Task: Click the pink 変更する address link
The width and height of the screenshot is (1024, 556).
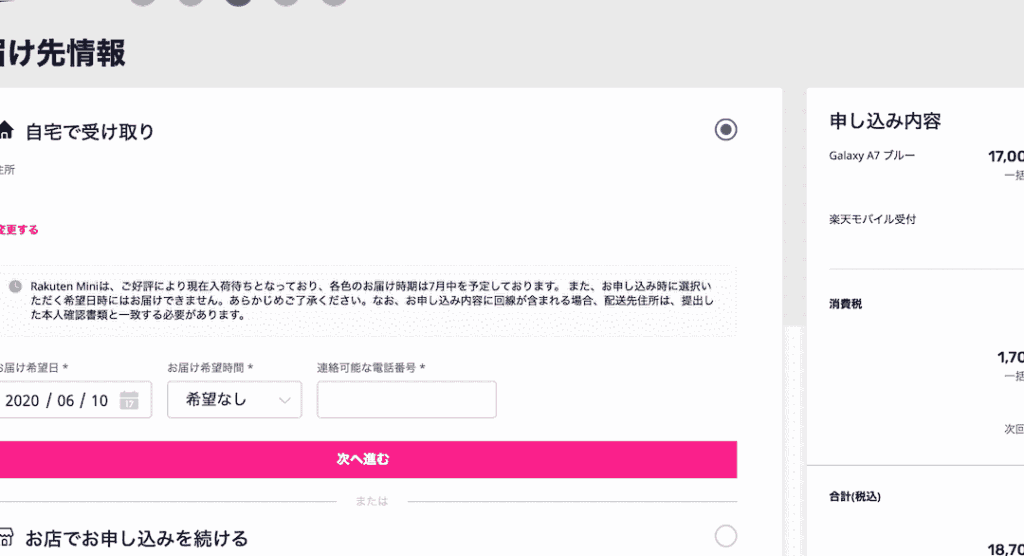Action: (19, 230)
